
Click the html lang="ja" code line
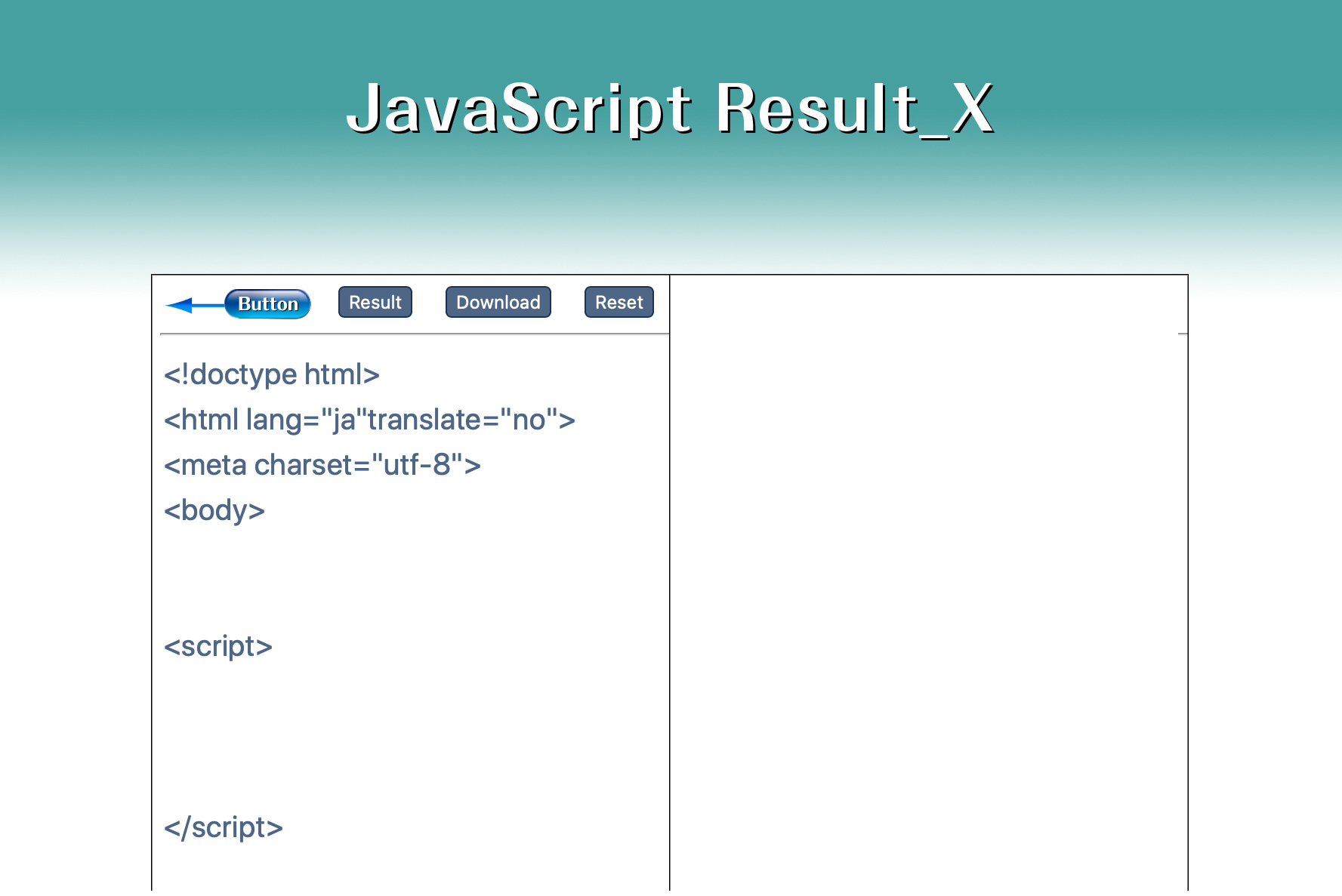click(369, 420)
